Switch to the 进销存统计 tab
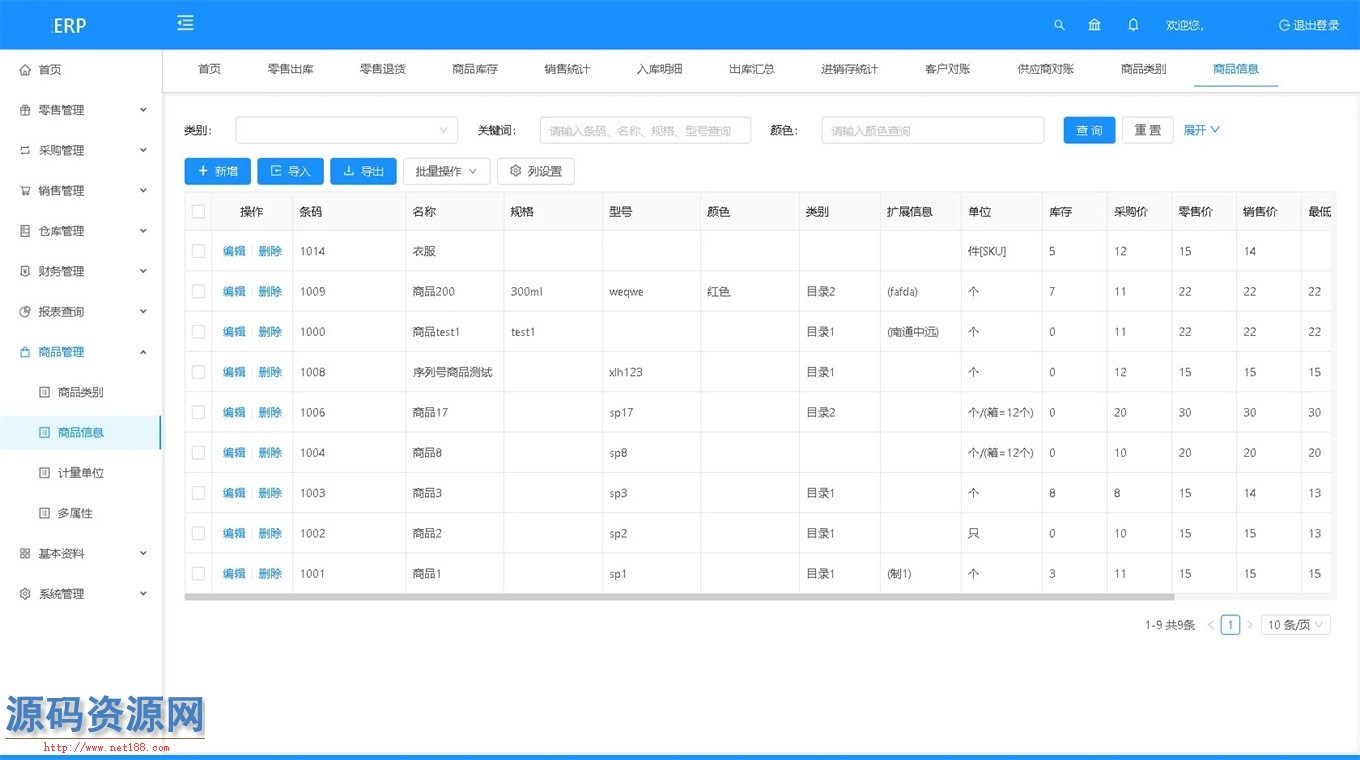Viewport: 1360px width, 760px height. [x=849, y=69]
